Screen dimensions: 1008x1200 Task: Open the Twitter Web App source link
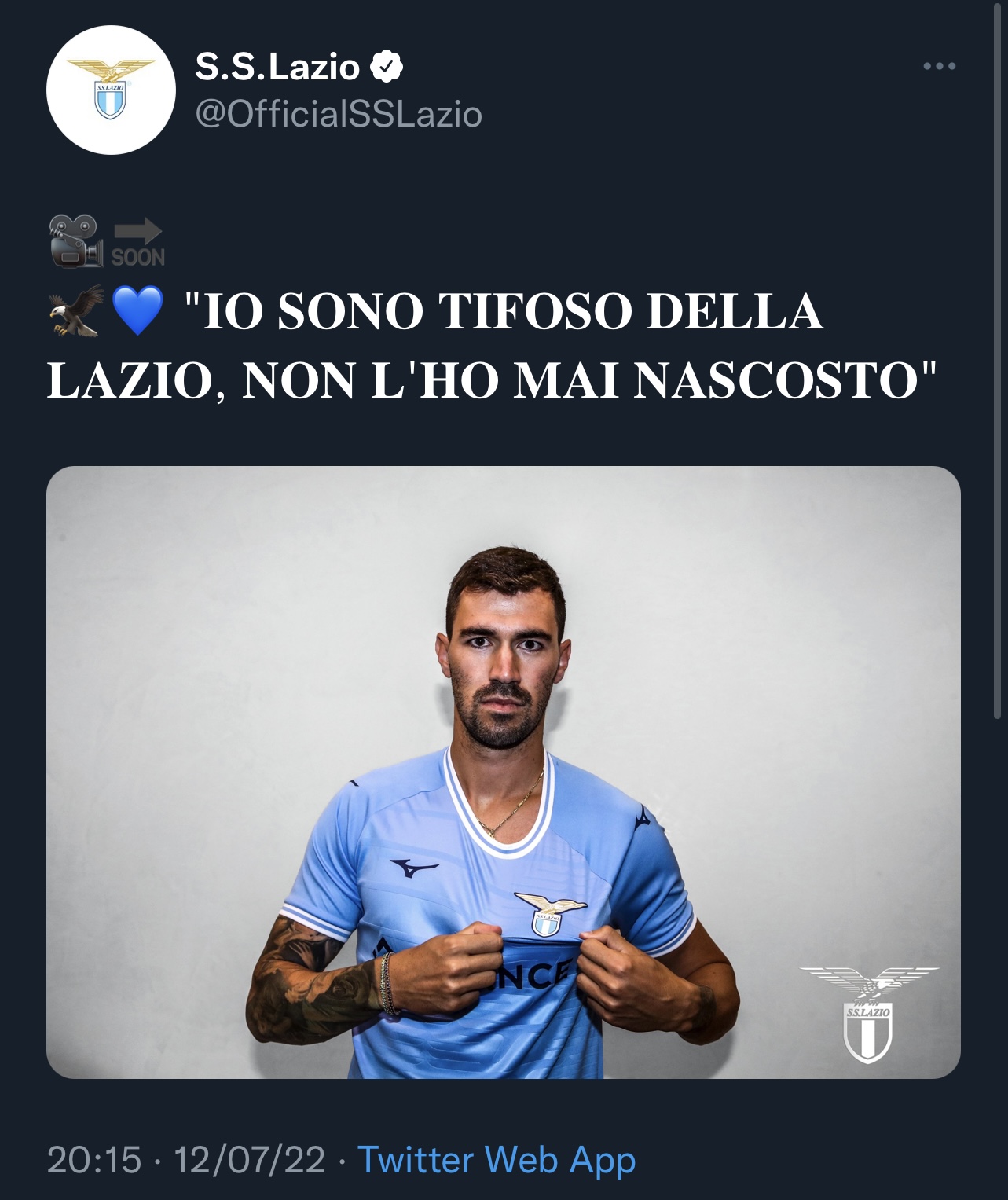coord(497,1160)
